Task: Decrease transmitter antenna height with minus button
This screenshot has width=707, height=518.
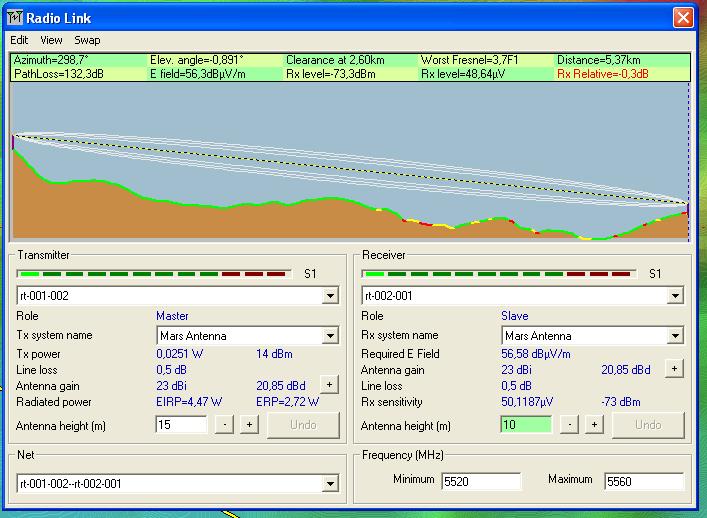Action: (226, 425)
